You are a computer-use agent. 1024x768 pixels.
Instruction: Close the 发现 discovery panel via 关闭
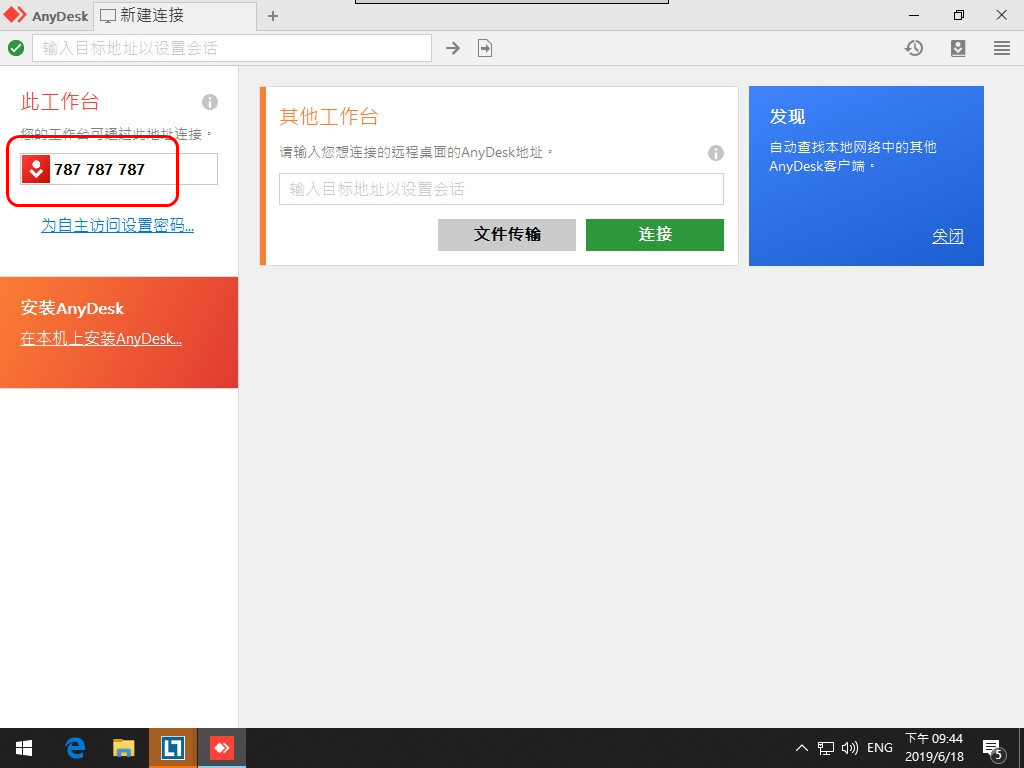948,236
